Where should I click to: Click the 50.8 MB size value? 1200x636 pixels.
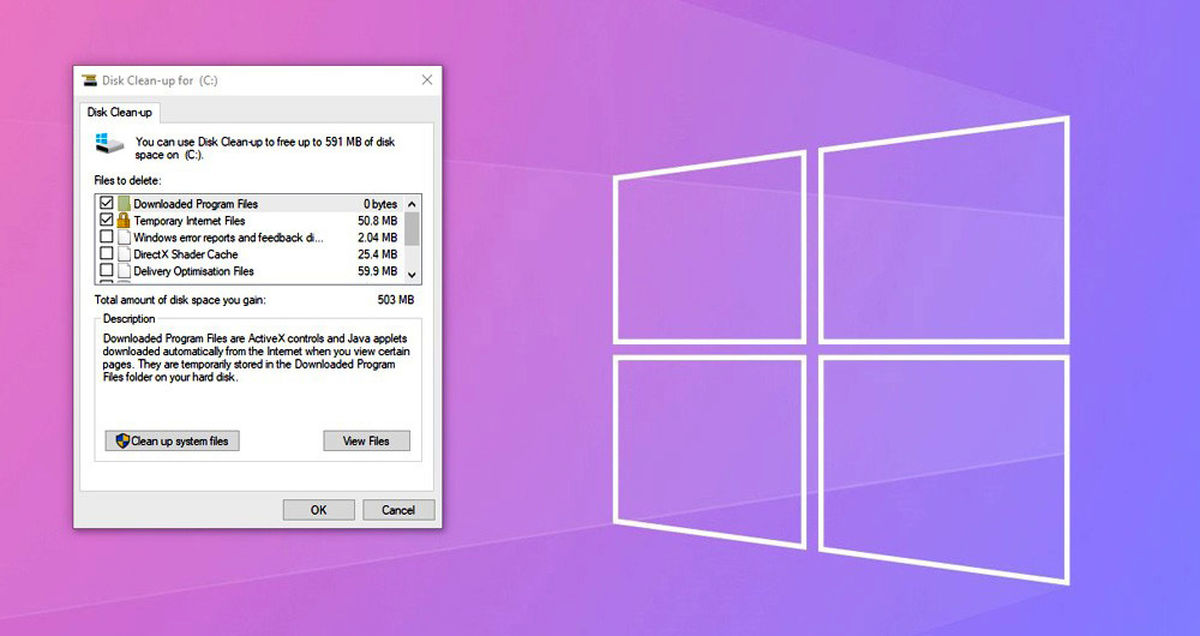[x=378, y=221]
